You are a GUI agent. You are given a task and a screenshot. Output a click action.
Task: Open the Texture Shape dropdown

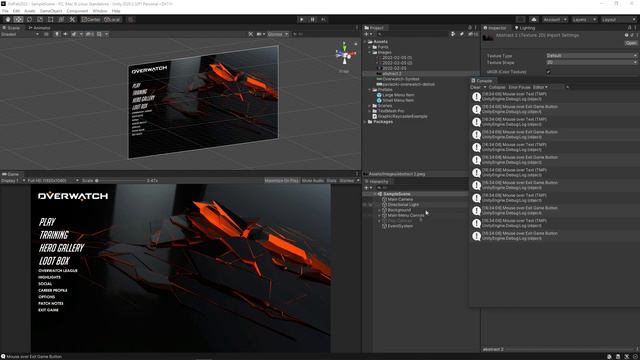coord(592,62)
